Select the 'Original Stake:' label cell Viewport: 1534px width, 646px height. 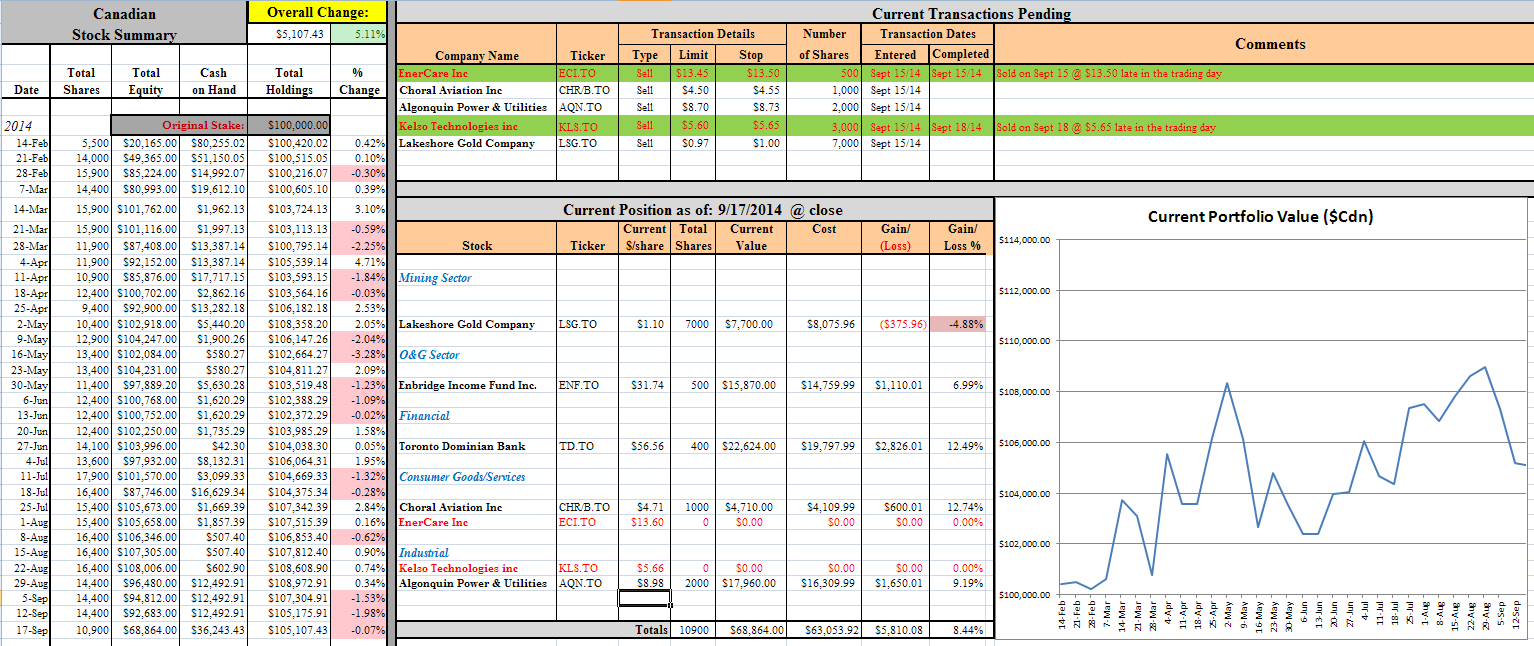click(178, 125)
